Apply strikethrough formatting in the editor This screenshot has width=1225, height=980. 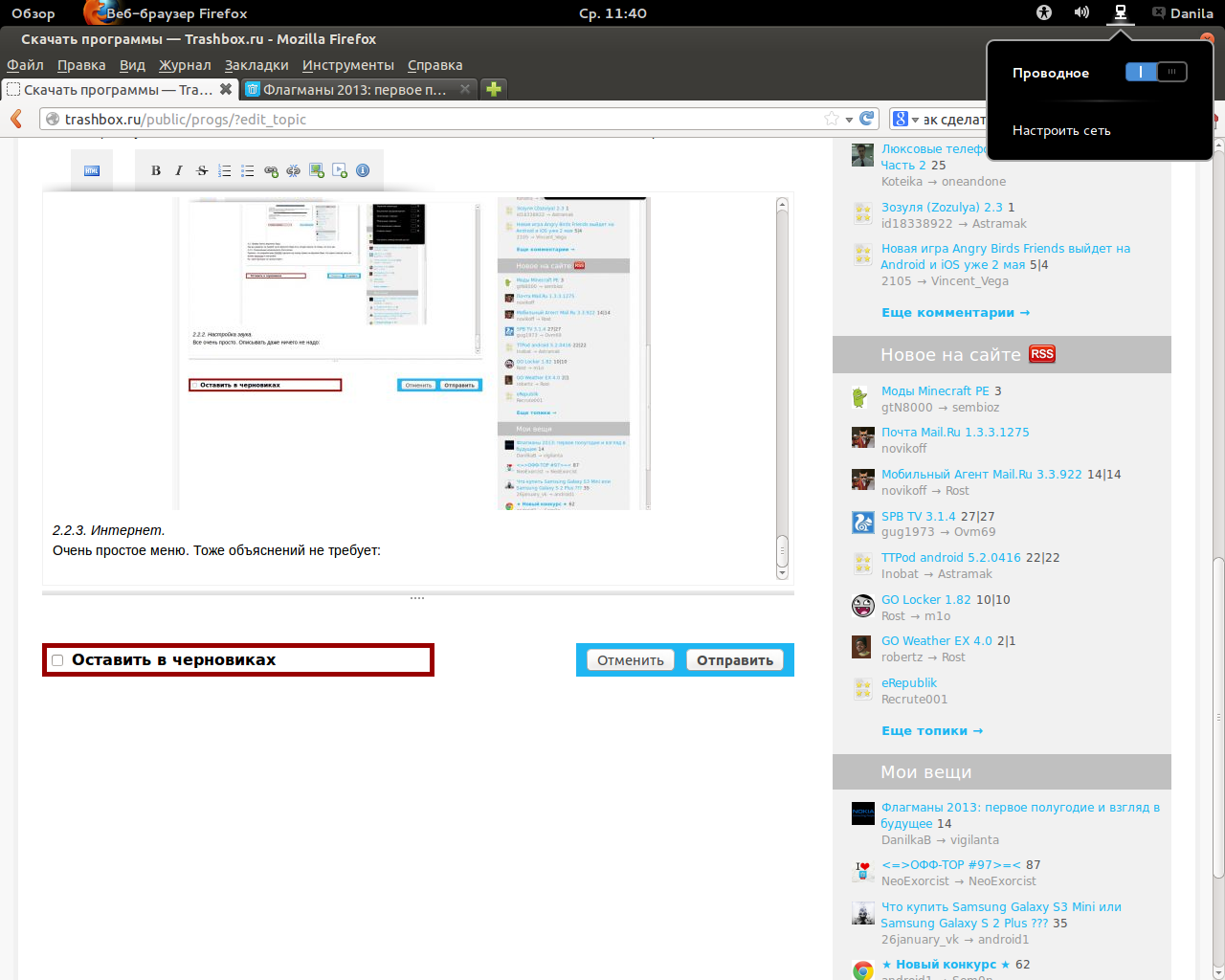click(x=202, y=170)
